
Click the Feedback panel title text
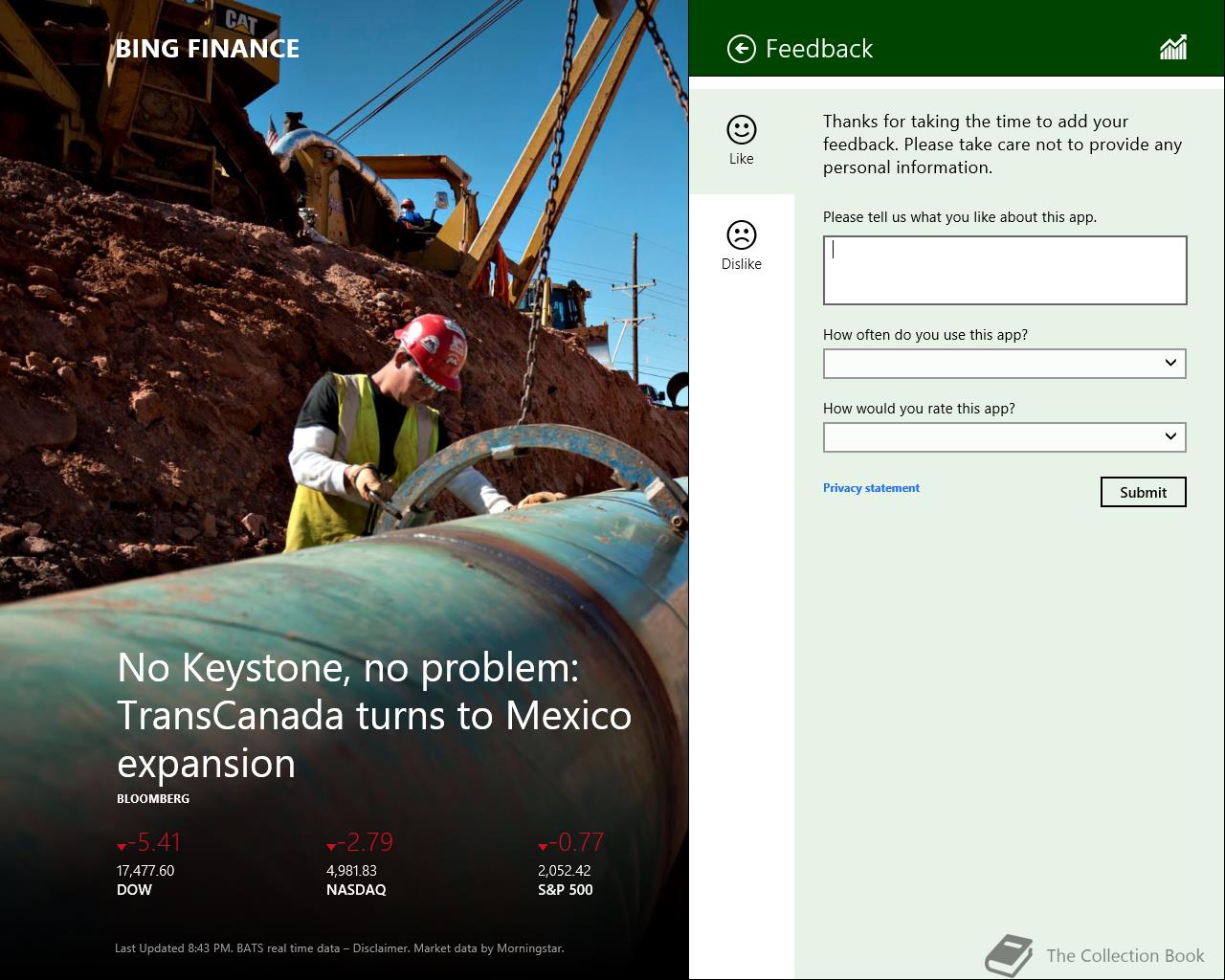pos(819,49)
